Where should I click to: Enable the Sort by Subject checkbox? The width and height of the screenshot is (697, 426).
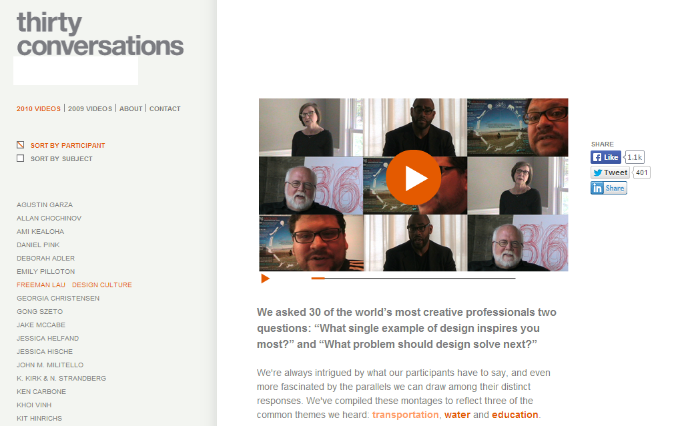click(x=20, y=158)
